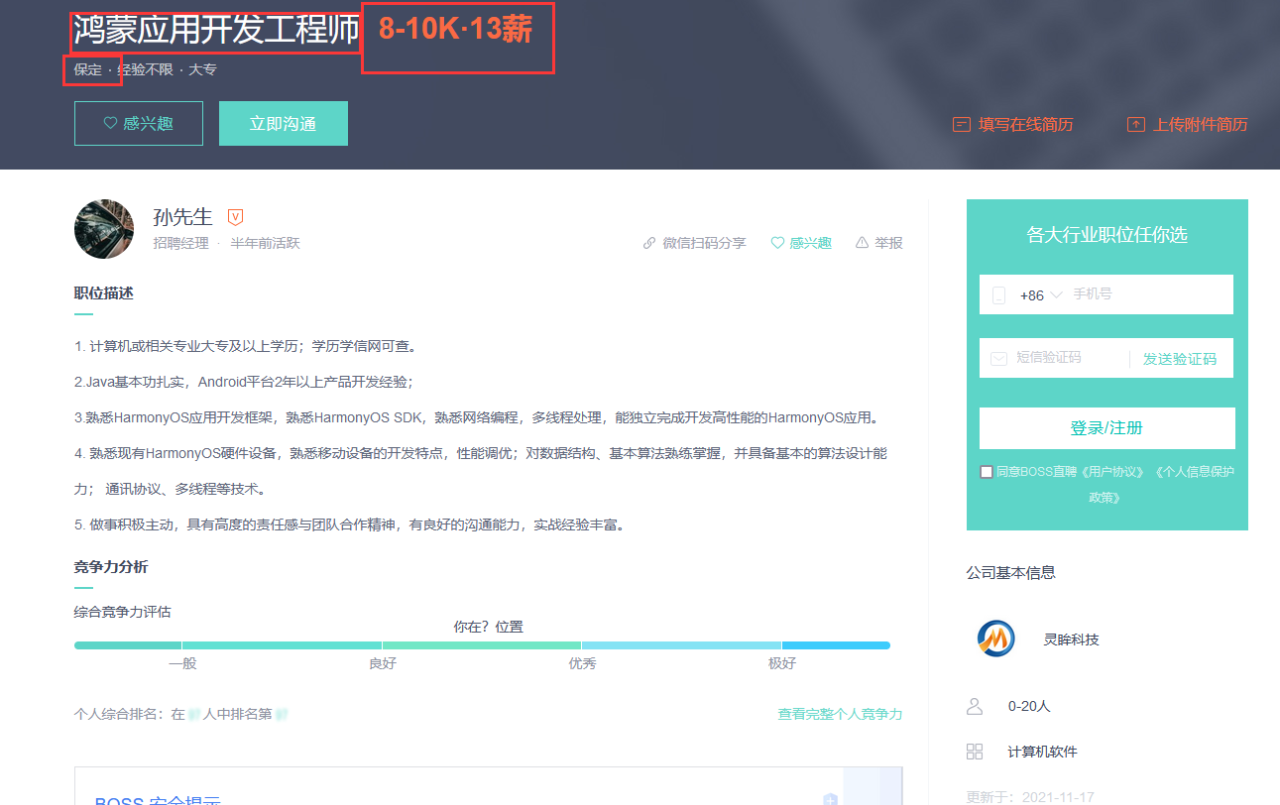Click the orange verified badge beside 孙先生
Viewport: 1280px width, 805px height.
(x=236, y=217)
